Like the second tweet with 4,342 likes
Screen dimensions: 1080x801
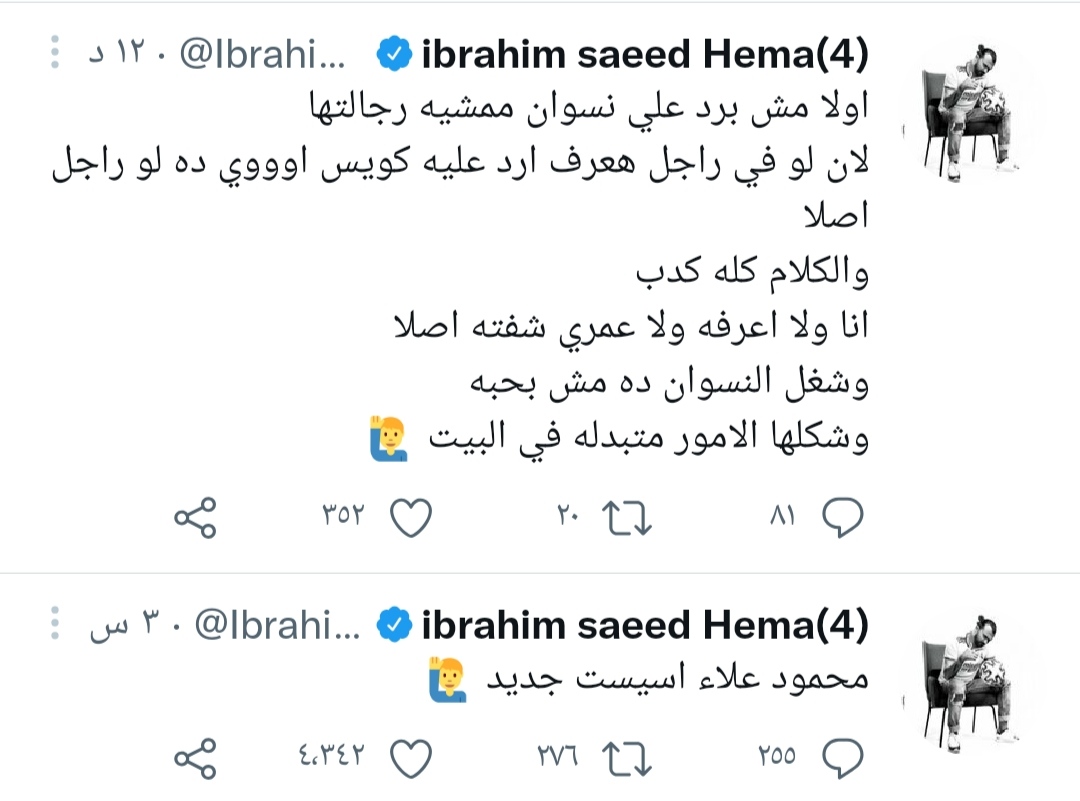pos(410,758)
